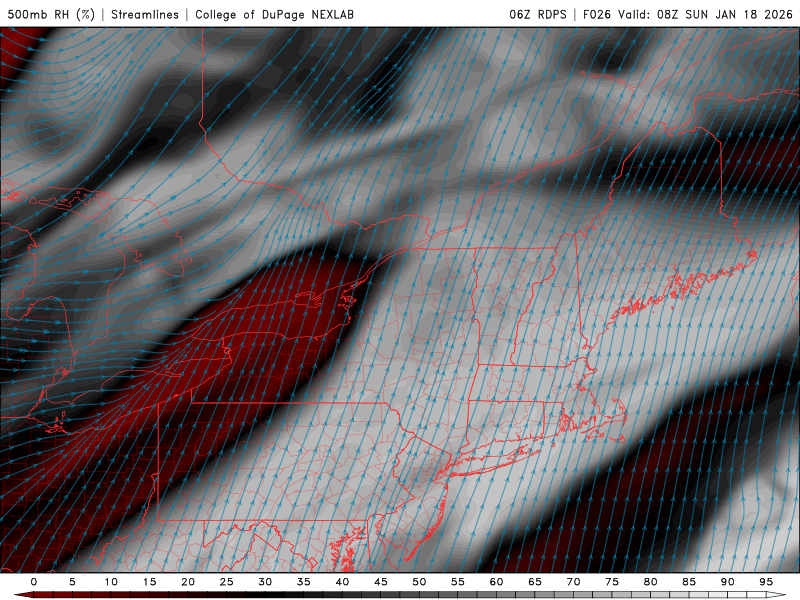Screen dimensions: 800x600
Task: Click the '5' value on the color scale
Action: point(72,582)
